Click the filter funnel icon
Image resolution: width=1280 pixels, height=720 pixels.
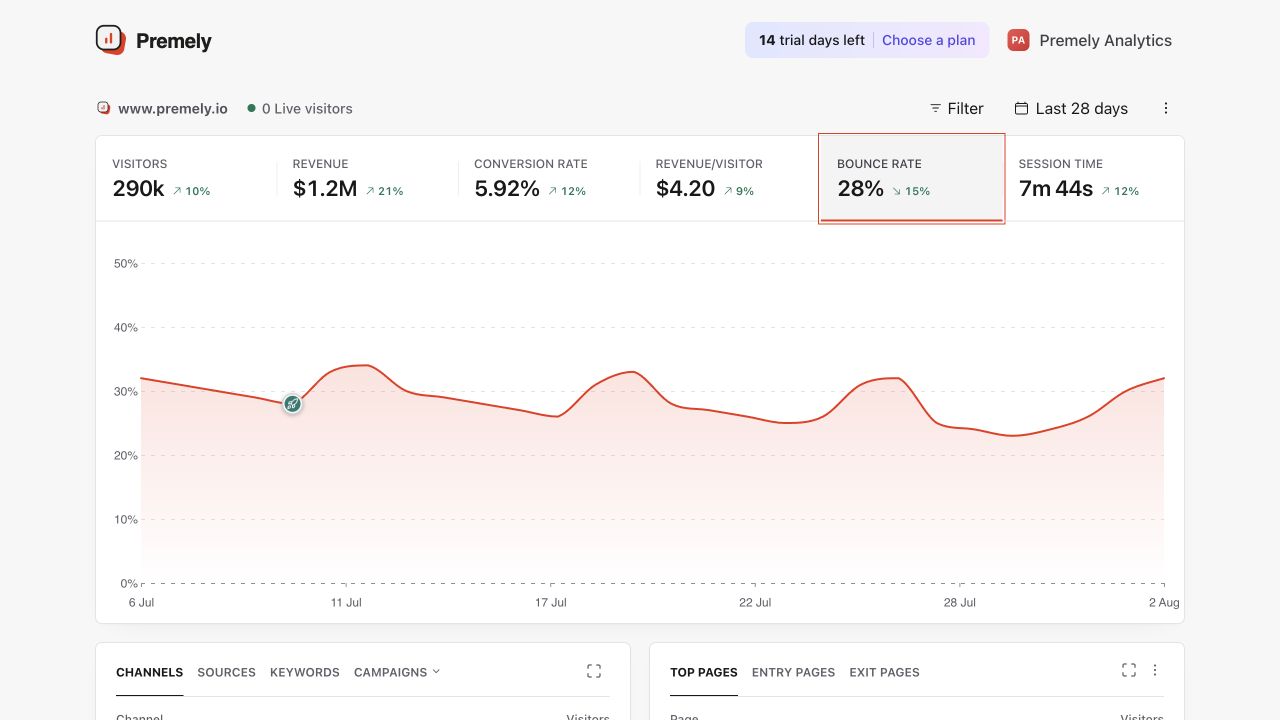(x=936, y=108)
